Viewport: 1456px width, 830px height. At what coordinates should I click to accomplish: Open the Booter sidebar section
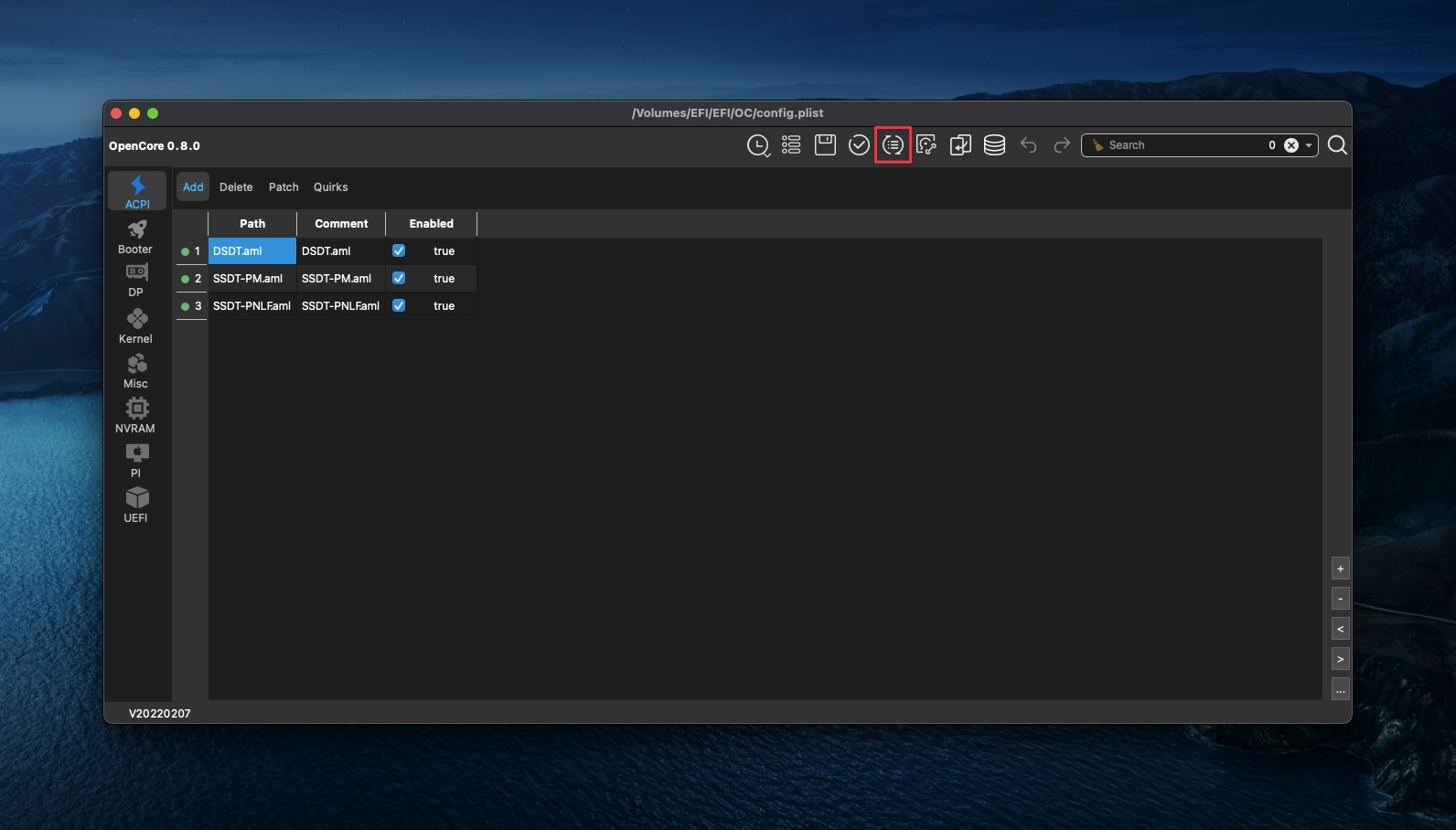click(x=136, y=237)
